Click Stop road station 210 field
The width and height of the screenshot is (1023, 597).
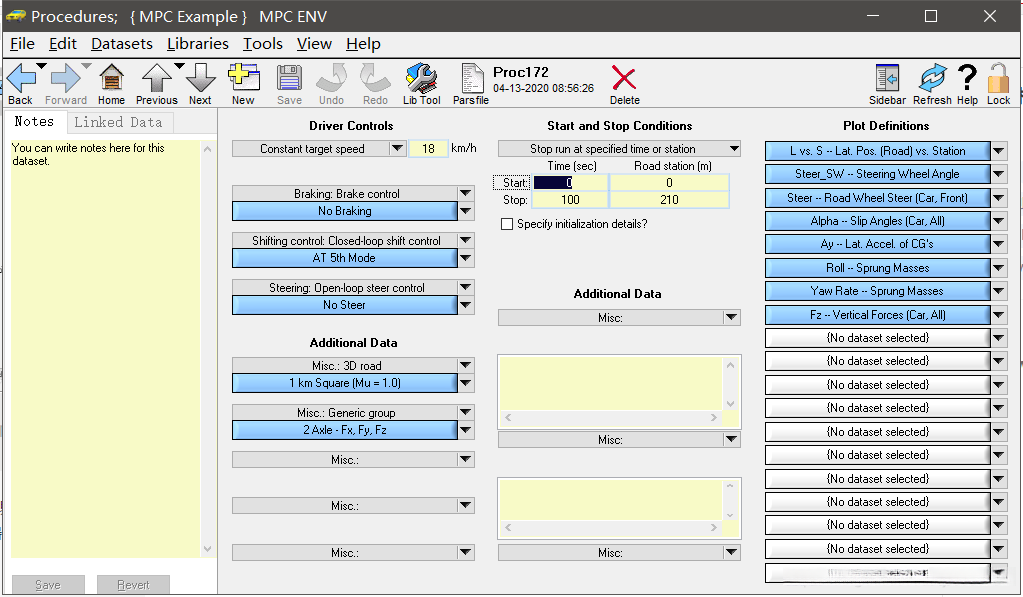[x=669, y=200]
